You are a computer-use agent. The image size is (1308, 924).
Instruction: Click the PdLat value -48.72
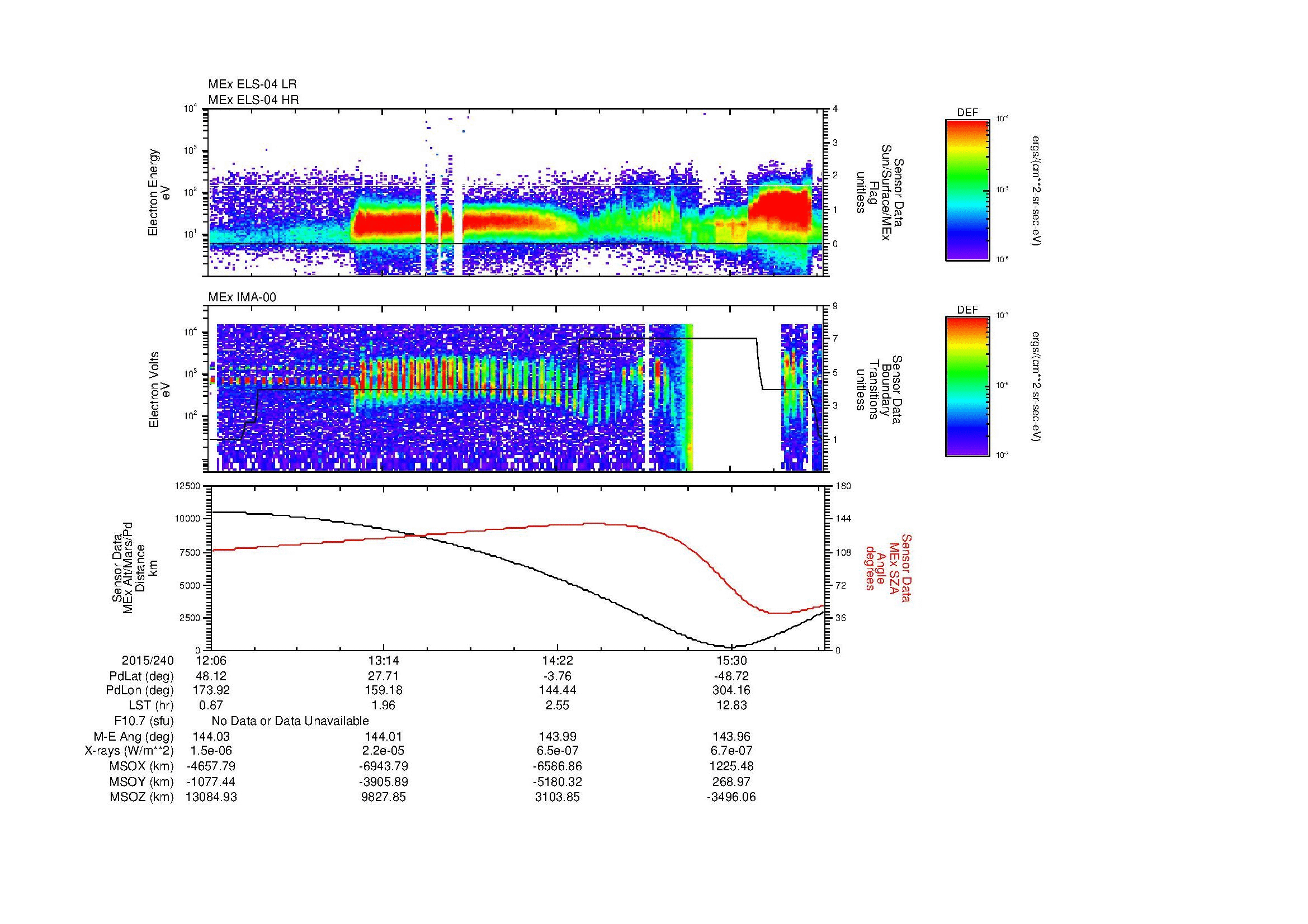pos(731,676)
